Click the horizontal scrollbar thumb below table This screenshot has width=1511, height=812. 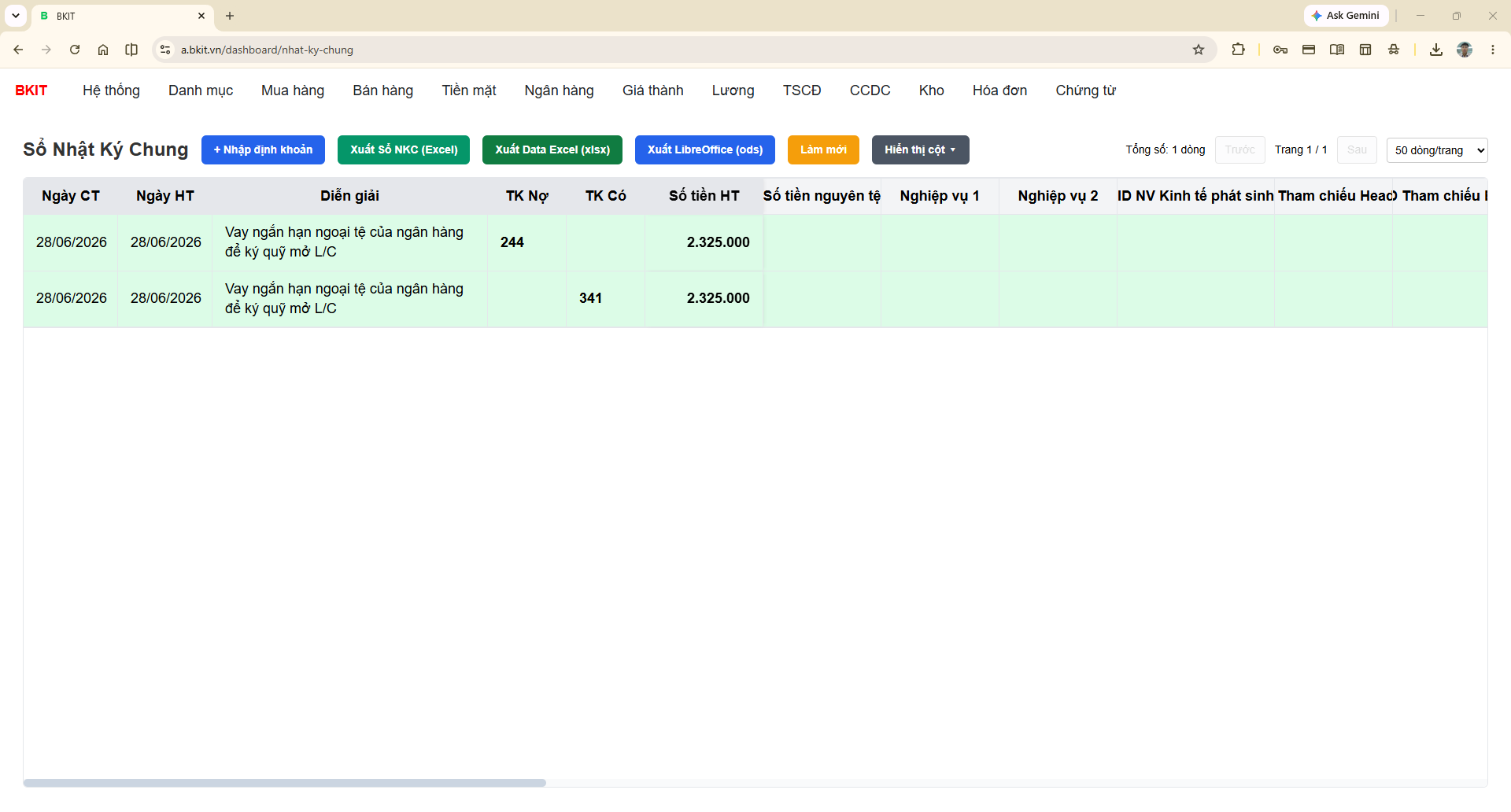(x=285, y=783)
